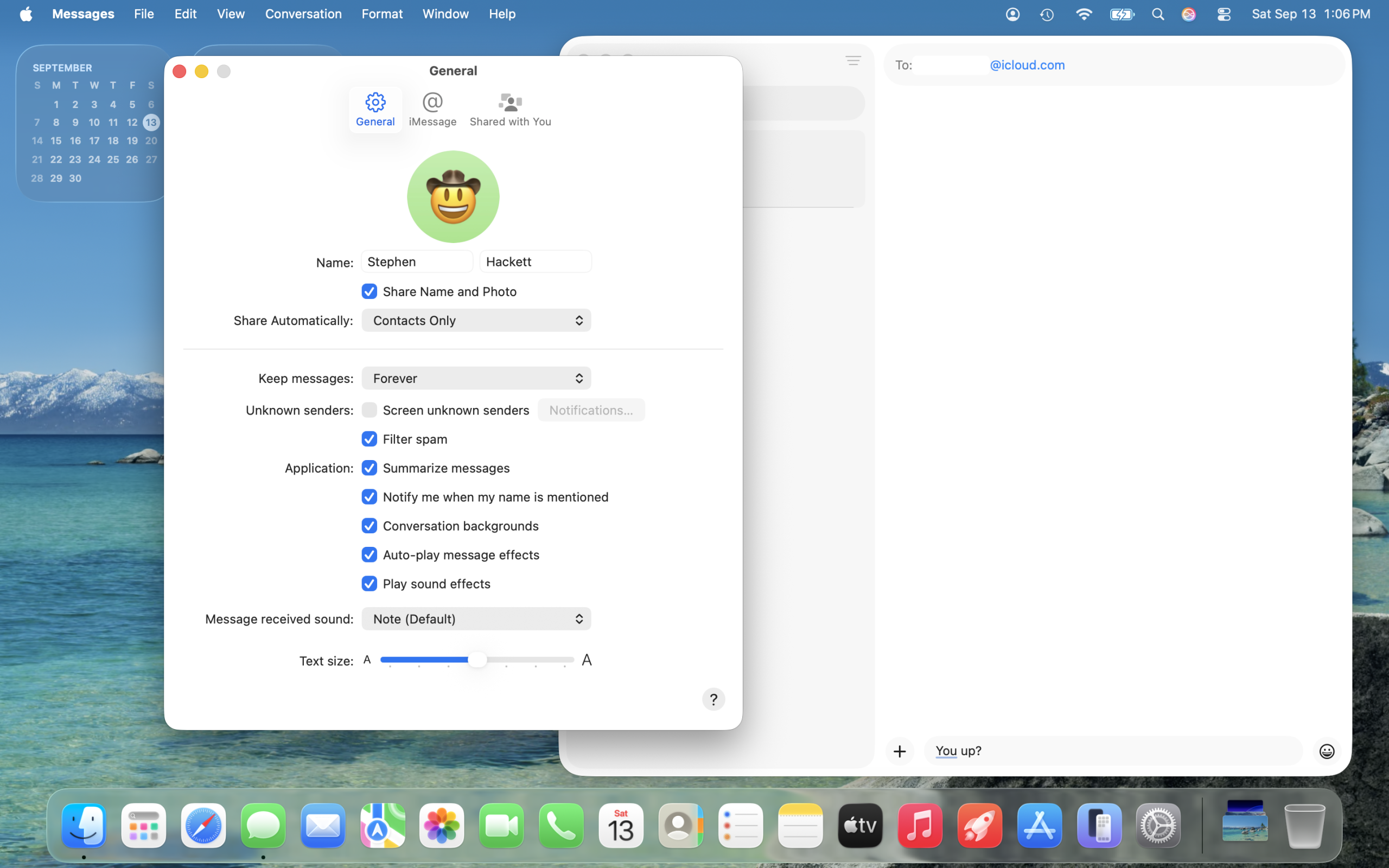
Task: Open the Conversation menu
Action: (x=303, y=14)
